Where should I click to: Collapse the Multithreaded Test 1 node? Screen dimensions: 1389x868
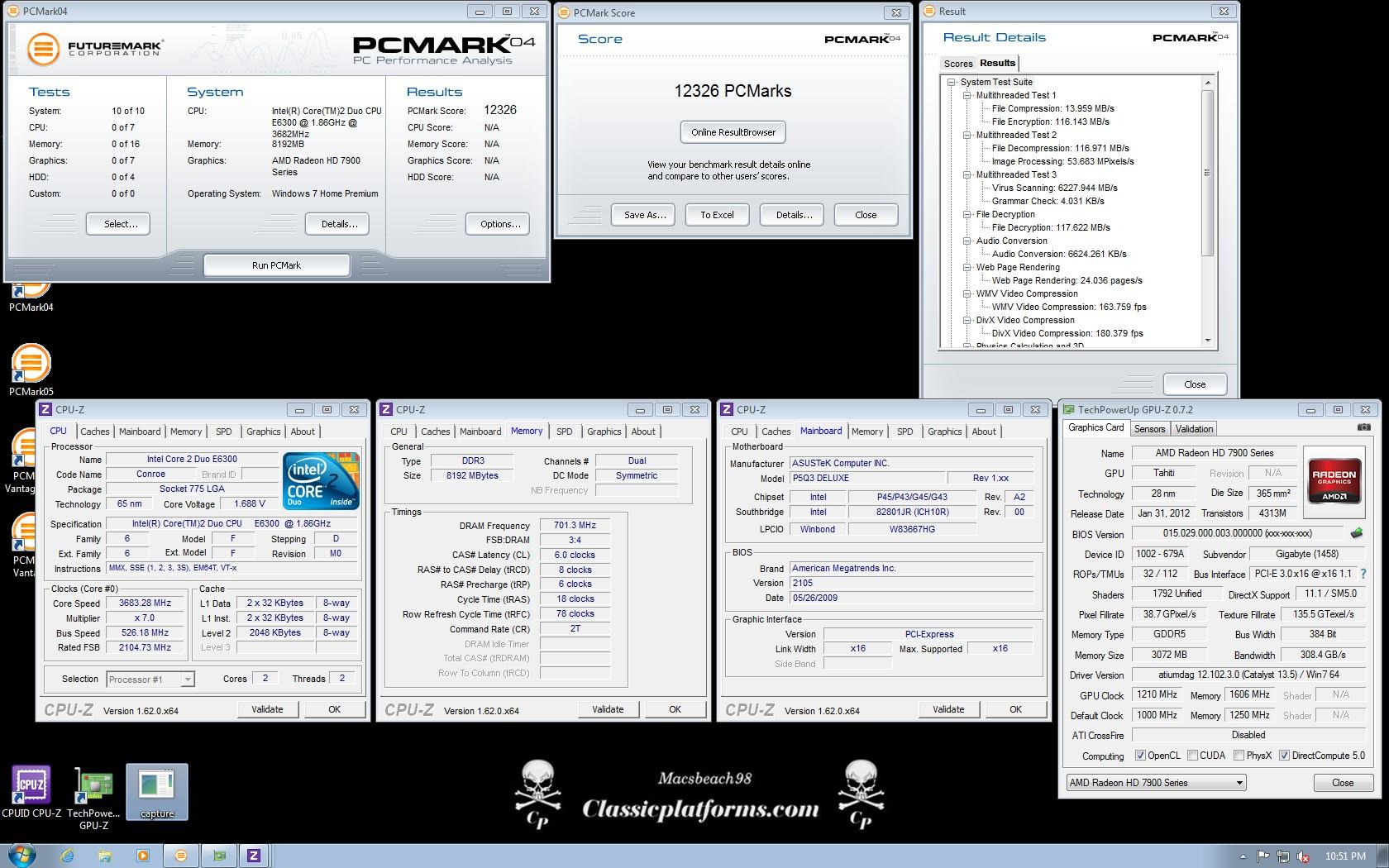click(967, 95)
